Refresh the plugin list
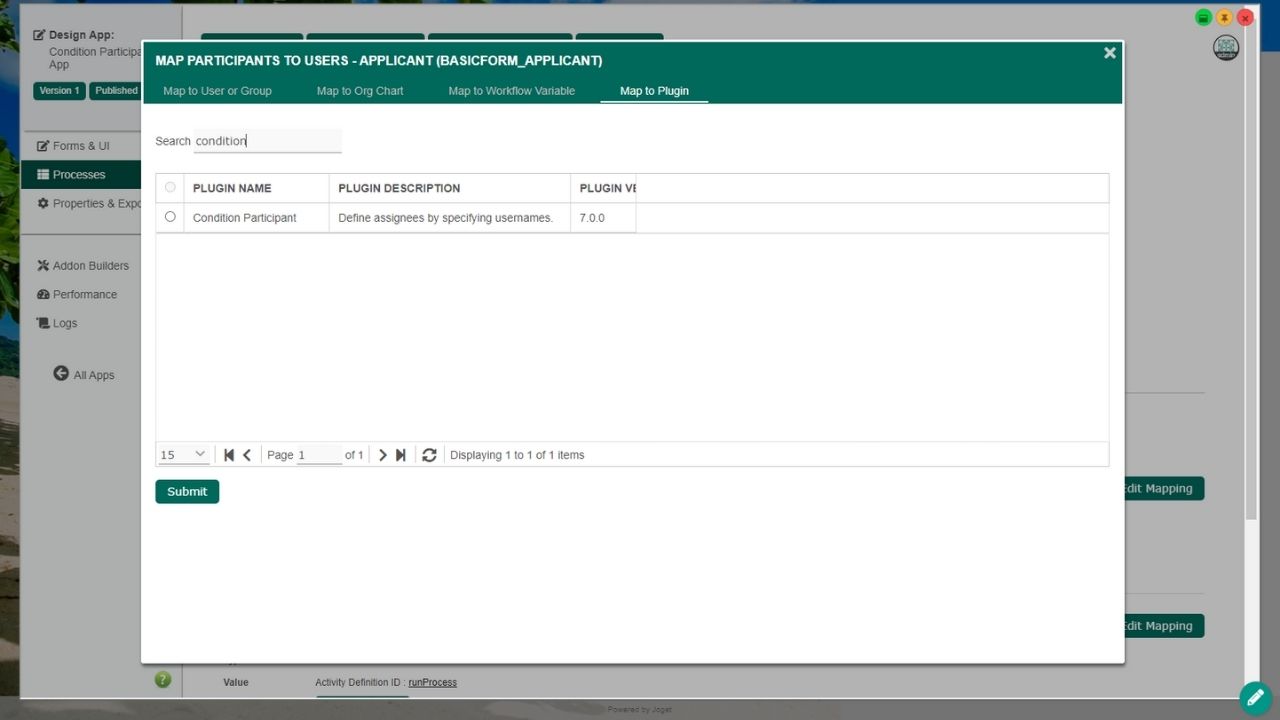The height and width of the screenshot is (720, 1280). (429, 455)
